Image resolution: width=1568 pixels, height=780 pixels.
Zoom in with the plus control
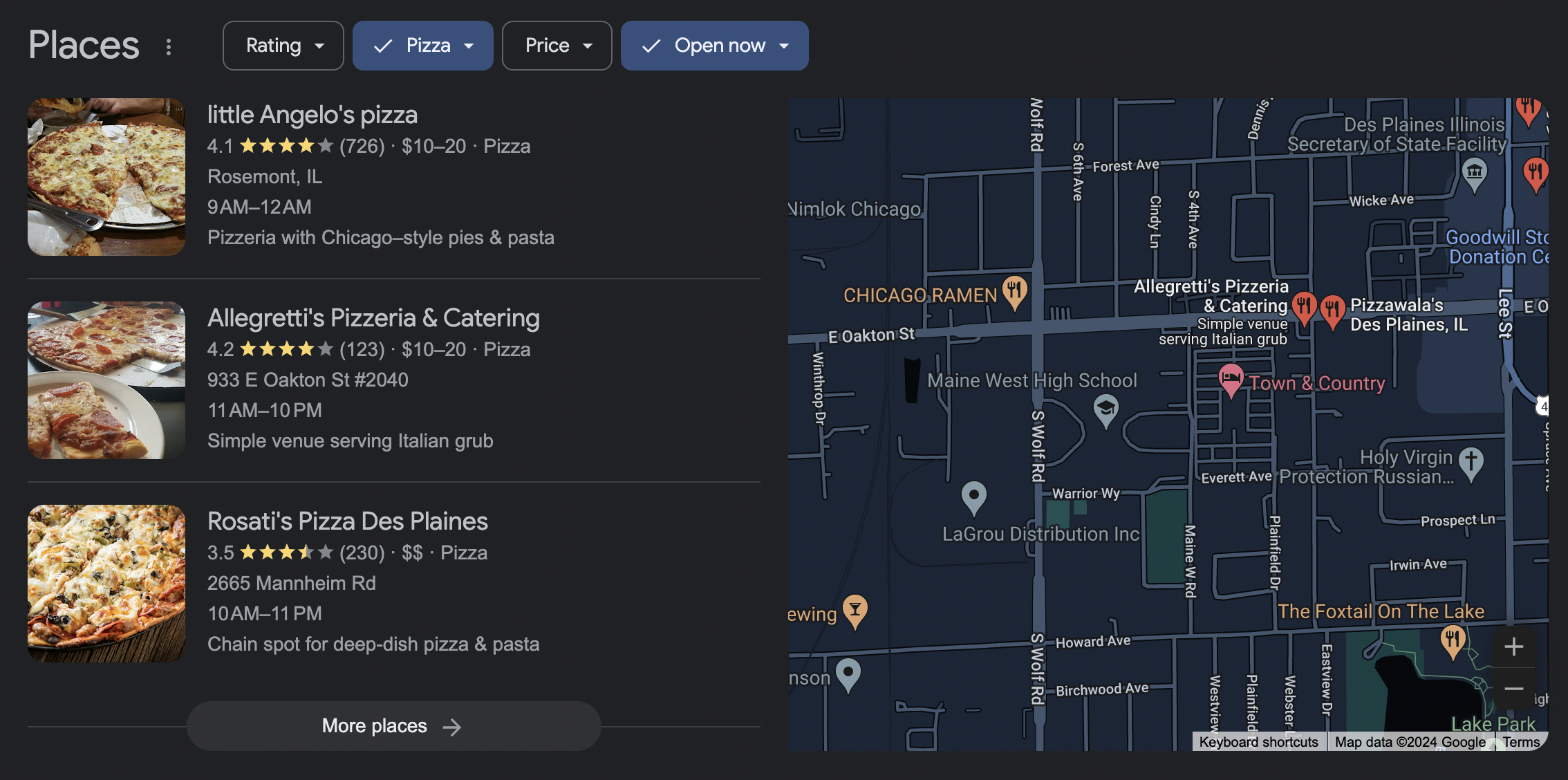point(1513,647)
